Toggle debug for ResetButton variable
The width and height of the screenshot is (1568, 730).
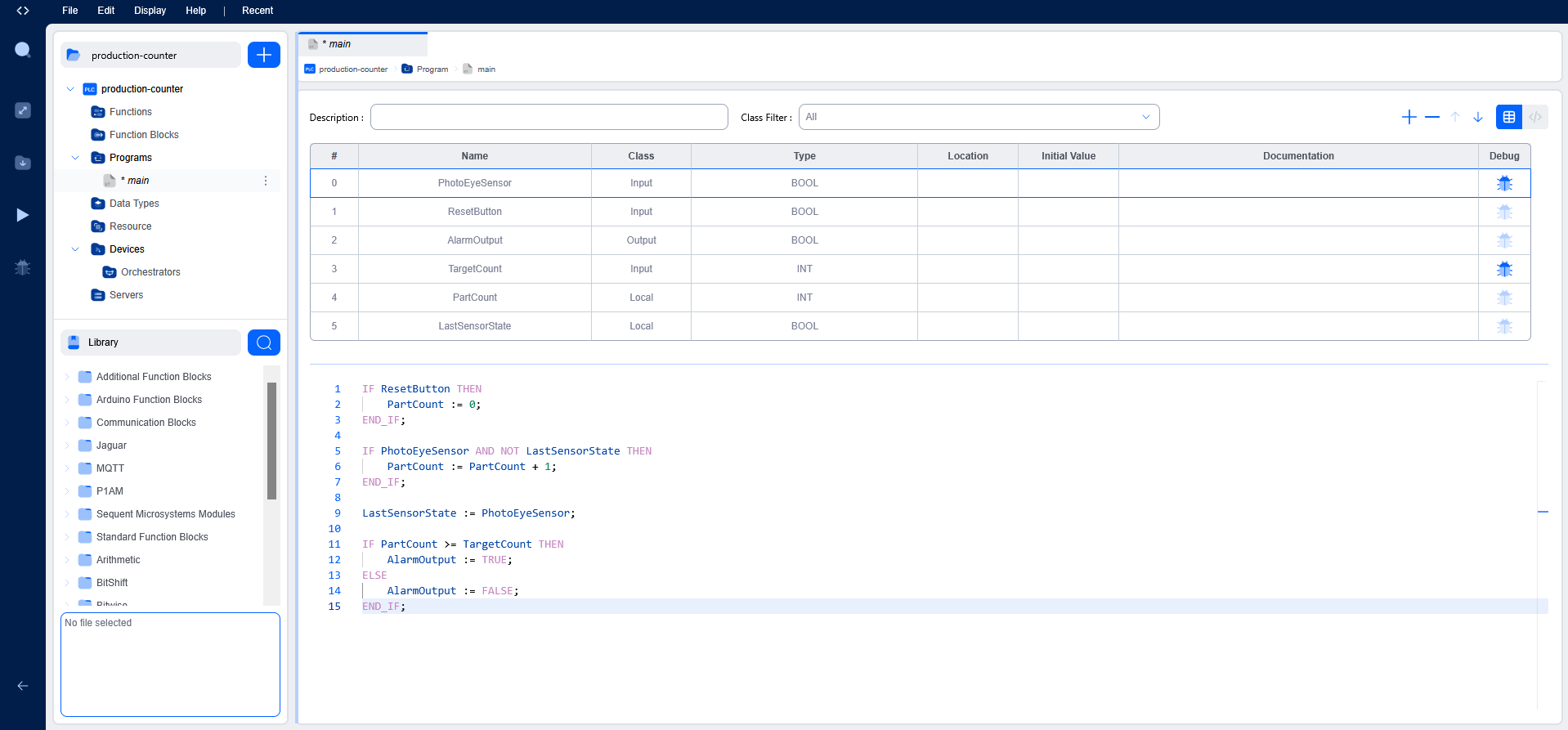1504,212
